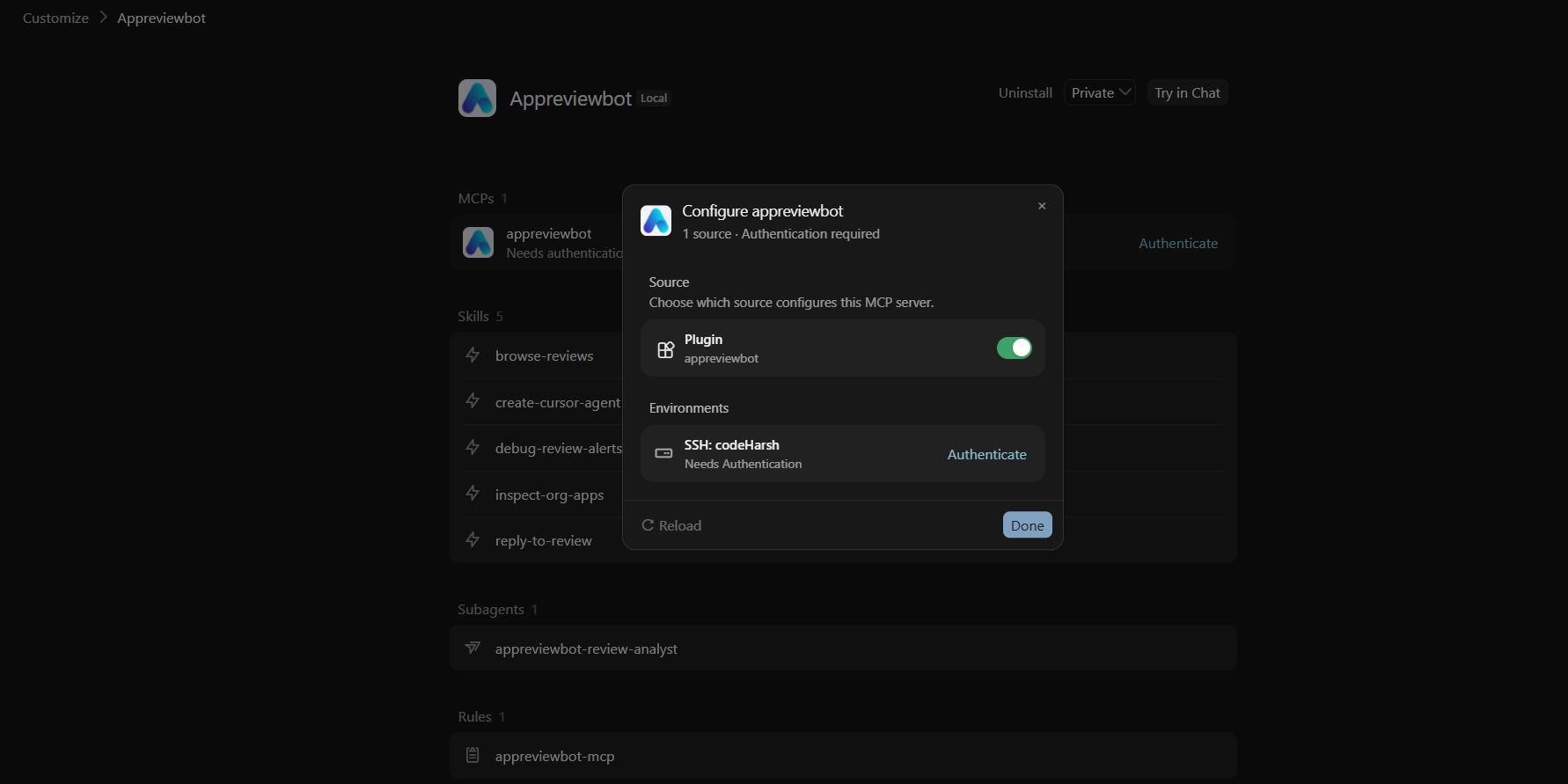Screen dimensions: 1568x784
Task: Click the lightning icon next to browse-reviews
Action: point(473,355)
